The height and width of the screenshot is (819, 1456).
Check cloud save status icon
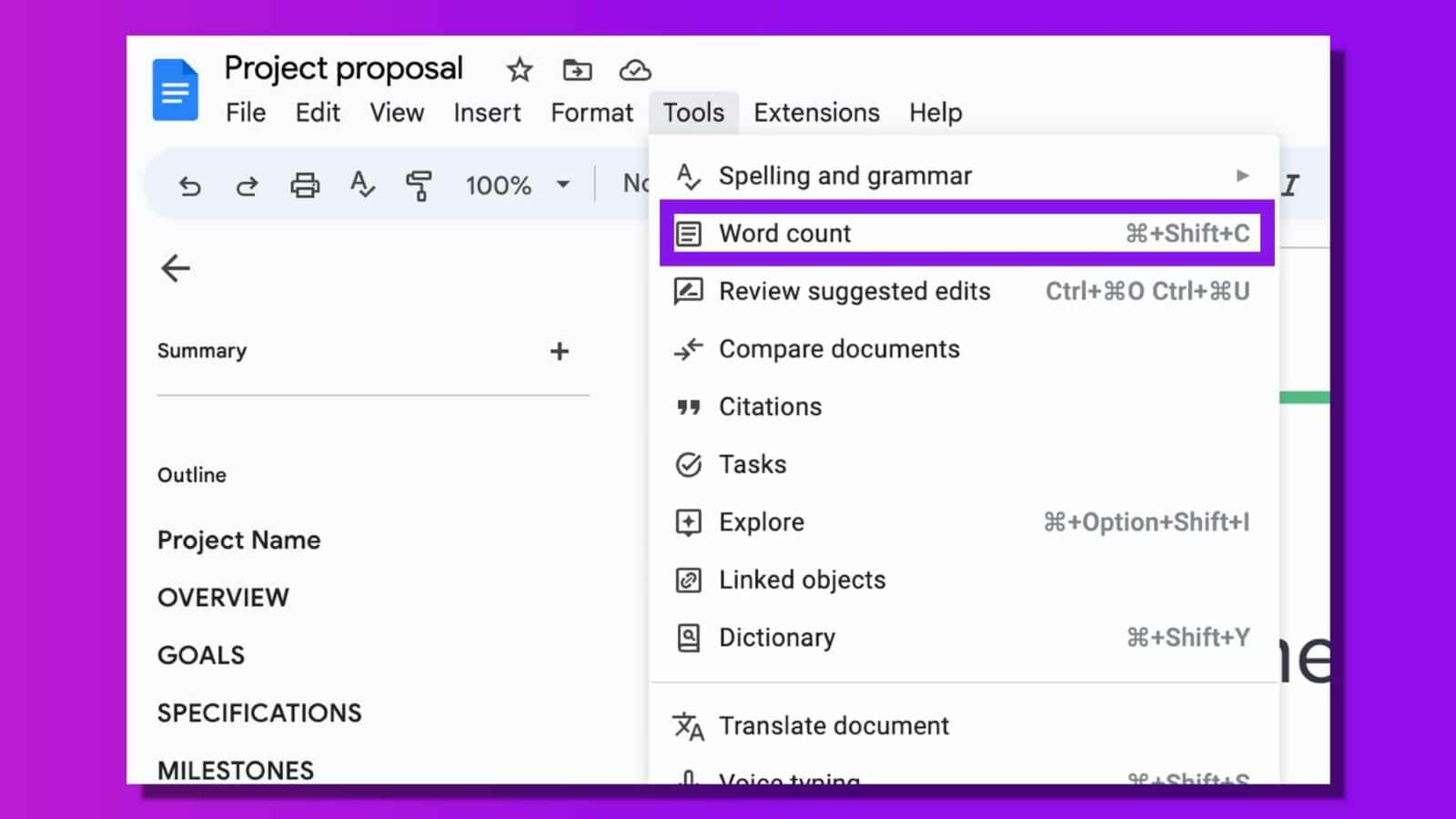tap(635, 70)
